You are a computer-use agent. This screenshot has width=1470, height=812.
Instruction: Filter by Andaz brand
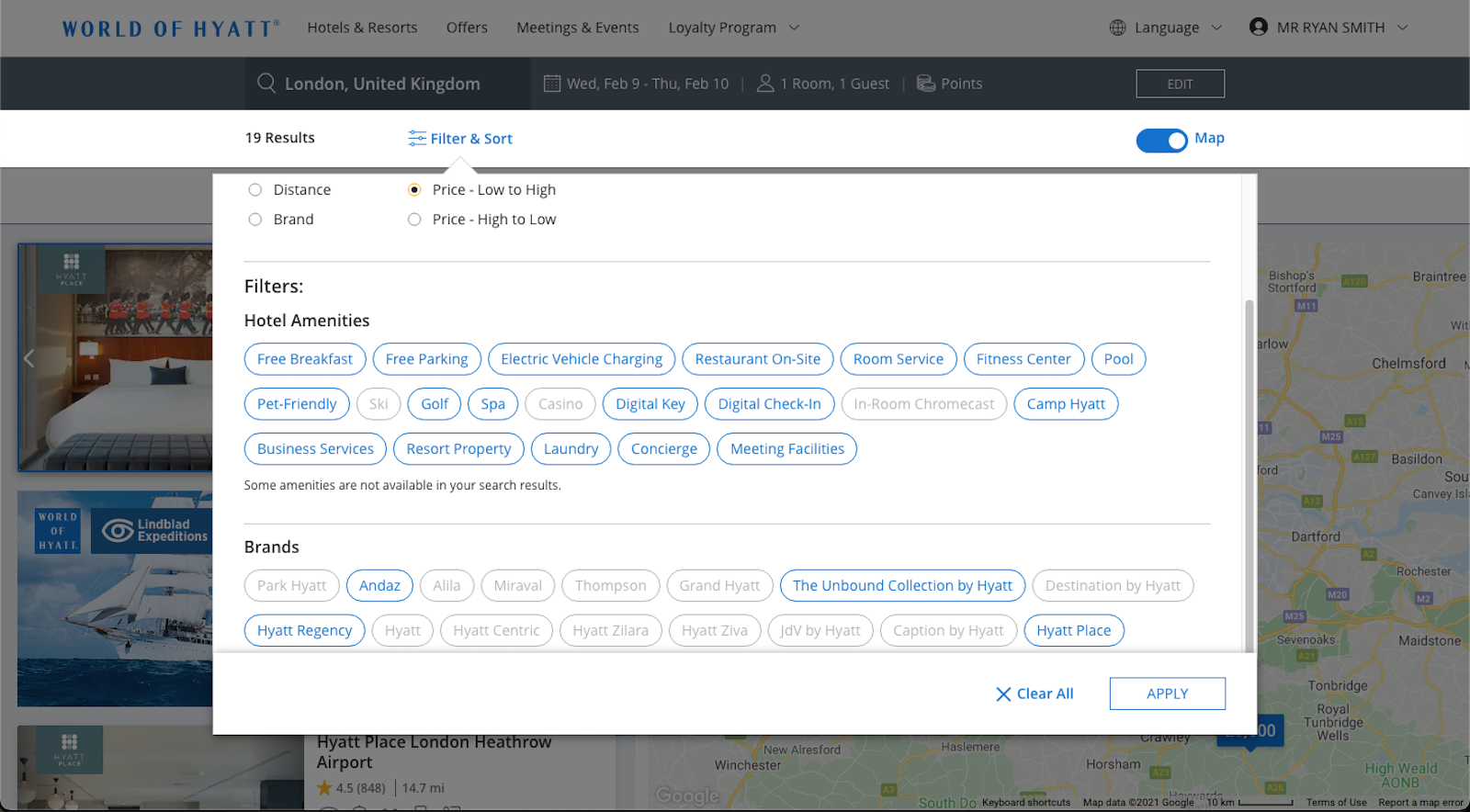pyautogui.click(x=379, y=586)
